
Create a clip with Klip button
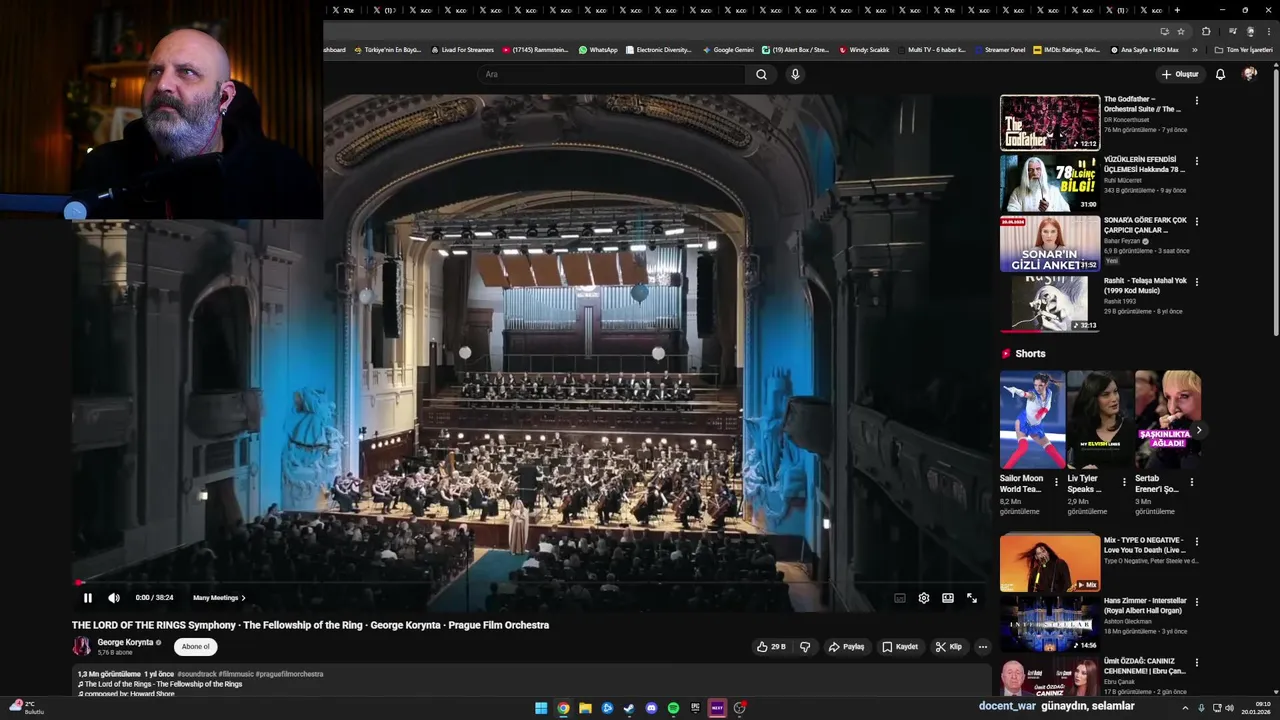tap(949, 647)
